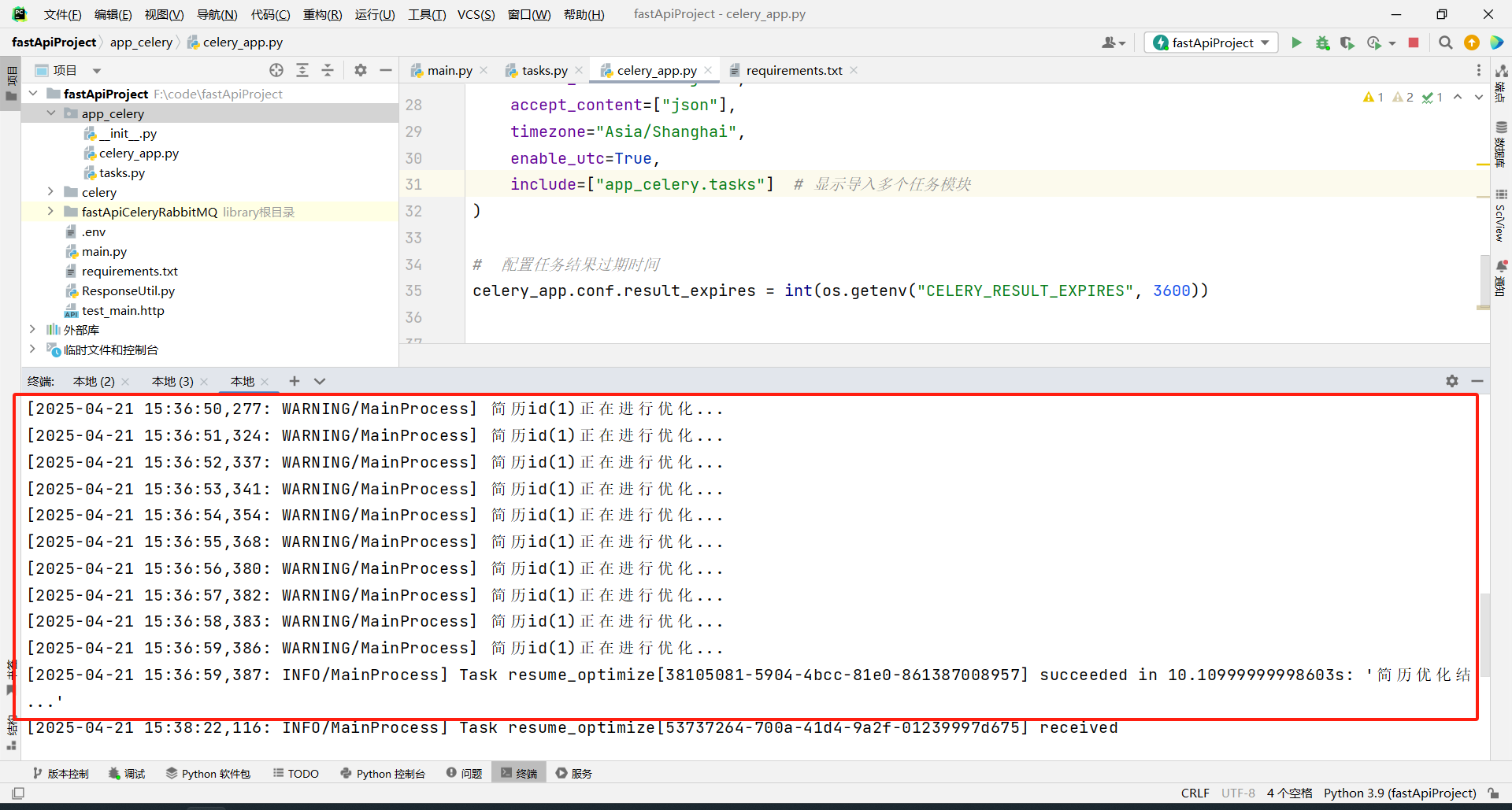Switch to requirements.txt editor tab
Viewport: 1512px width, 810px height.
(x=794, y=70)
